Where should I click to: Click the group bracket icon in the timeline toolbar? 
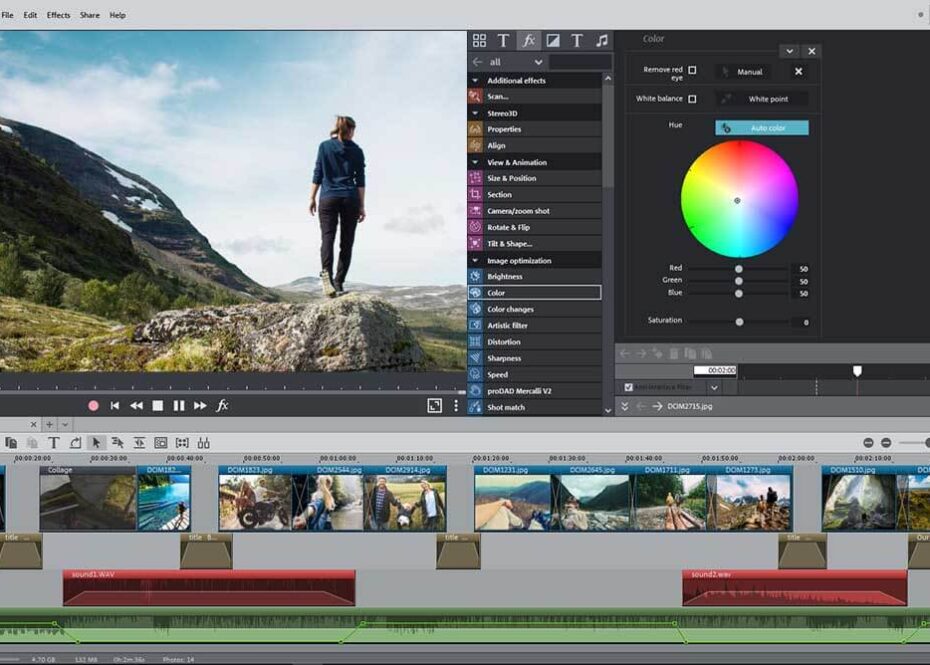[x=182, y=443]
